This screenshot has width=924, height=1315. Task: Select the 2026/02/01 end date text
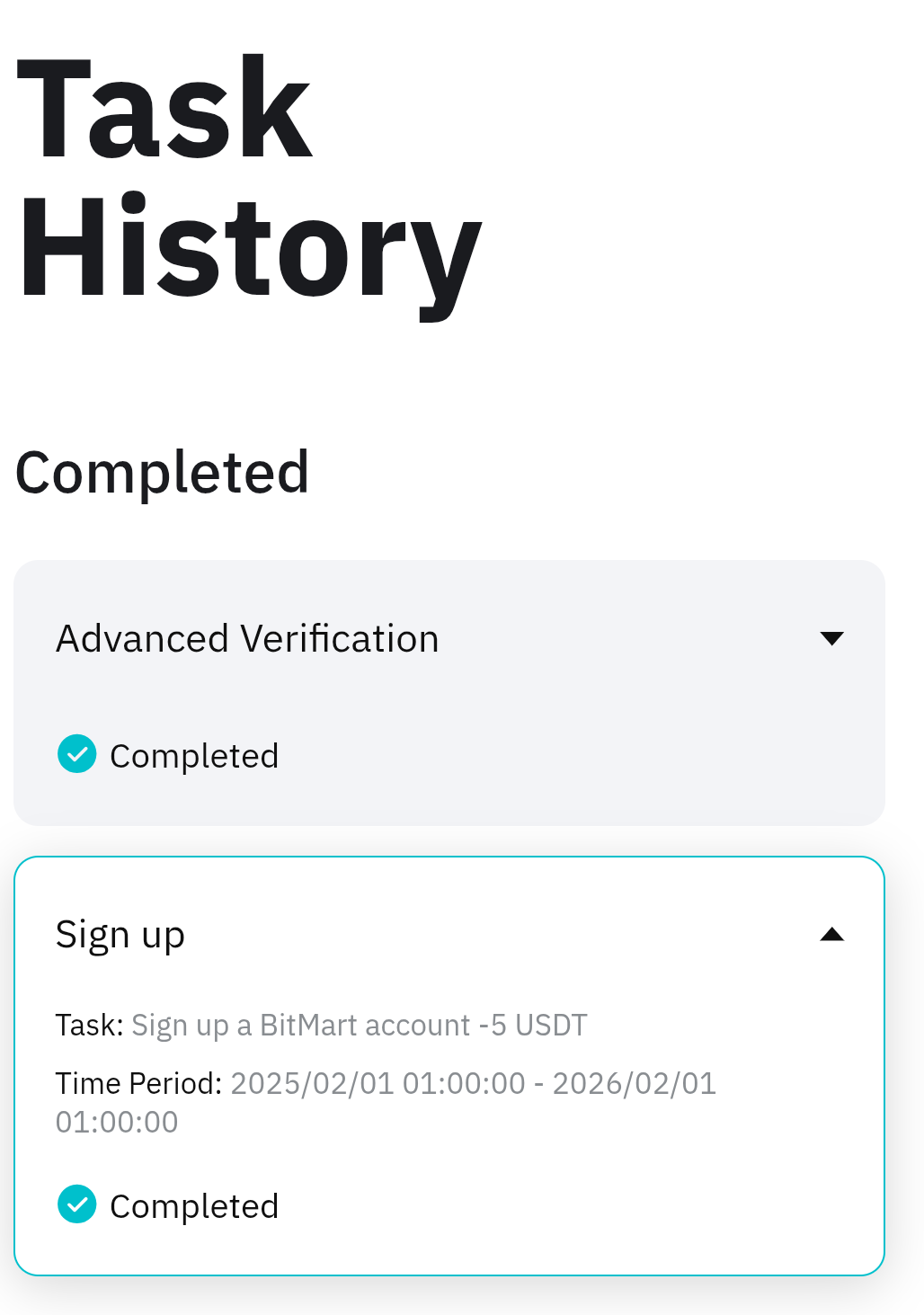[634, 1084]
